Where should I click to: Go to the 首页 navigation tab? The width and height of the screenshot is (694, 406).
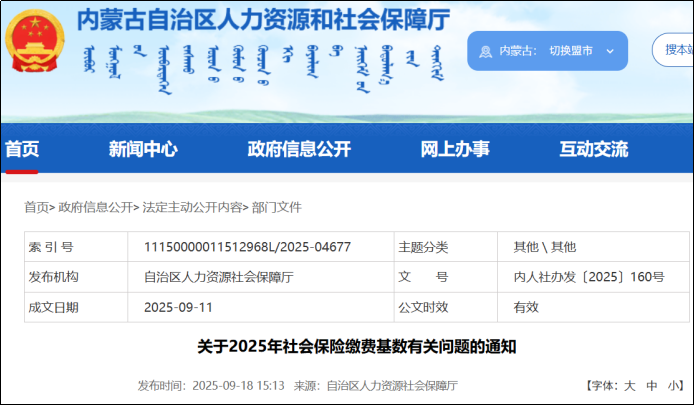[22, 149]
